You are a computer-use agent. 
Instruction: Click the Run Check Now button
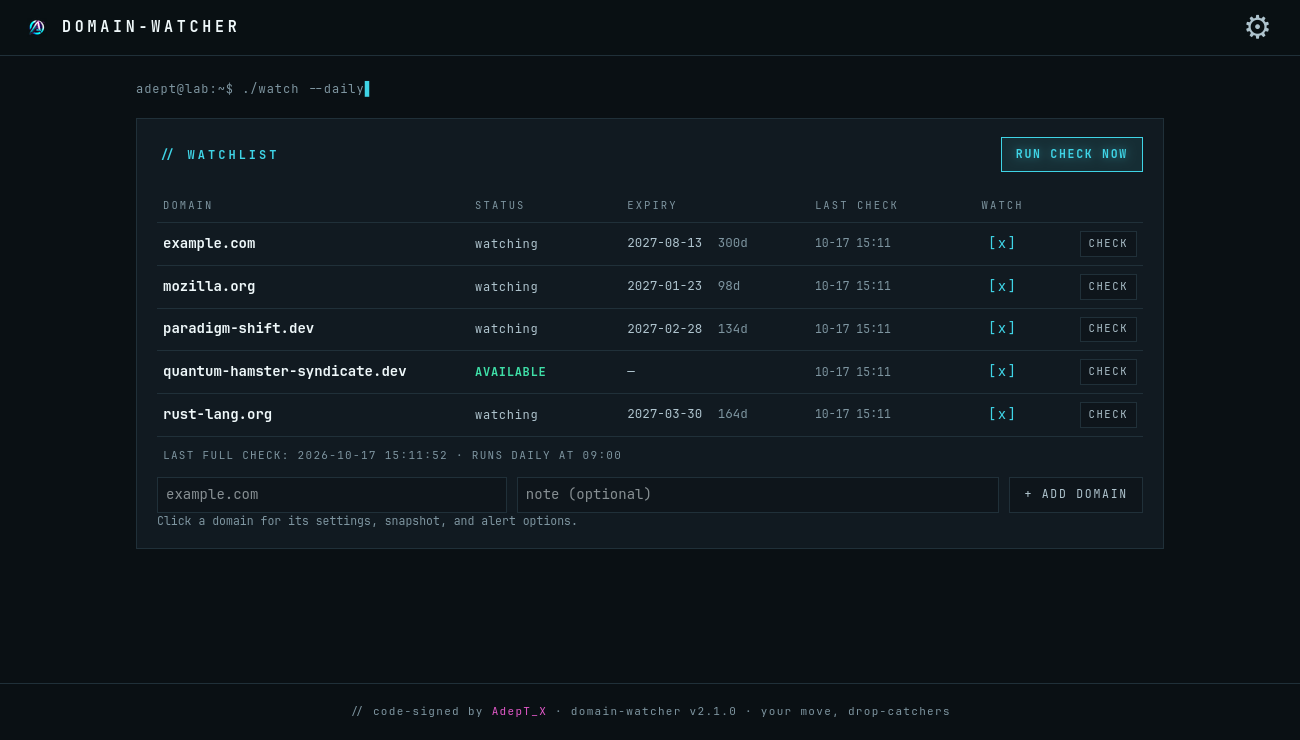(1072, 155)
